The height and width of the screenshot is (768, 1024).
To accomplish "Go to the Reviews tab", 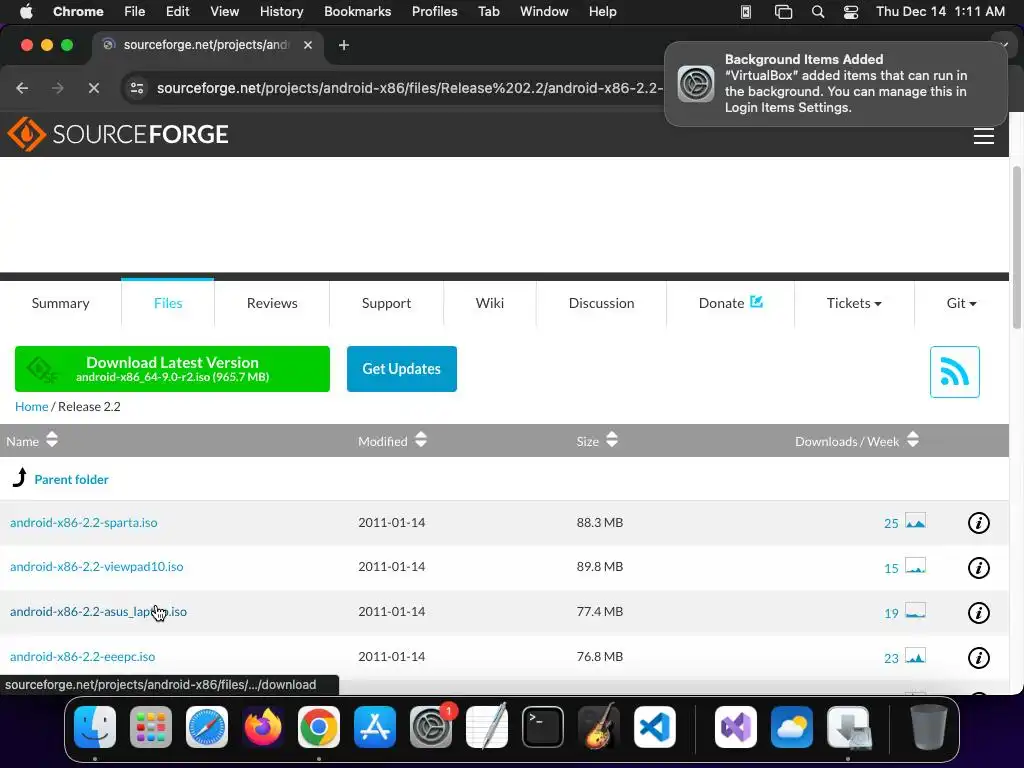I will click(272, 303).
